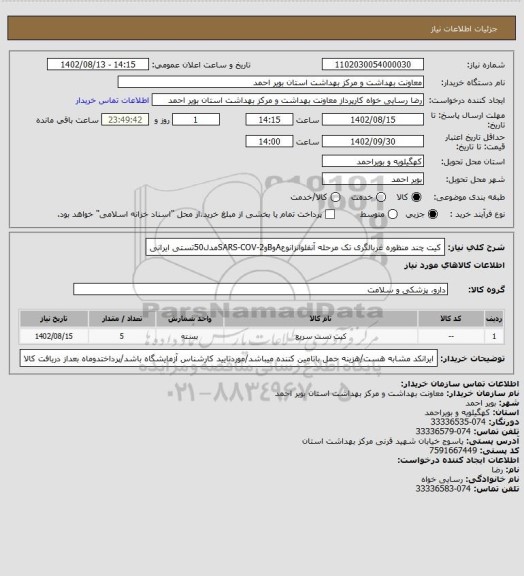Click the family name value رسایی خواه
This screenshot has width=524, height=576.
click(442, 479)
